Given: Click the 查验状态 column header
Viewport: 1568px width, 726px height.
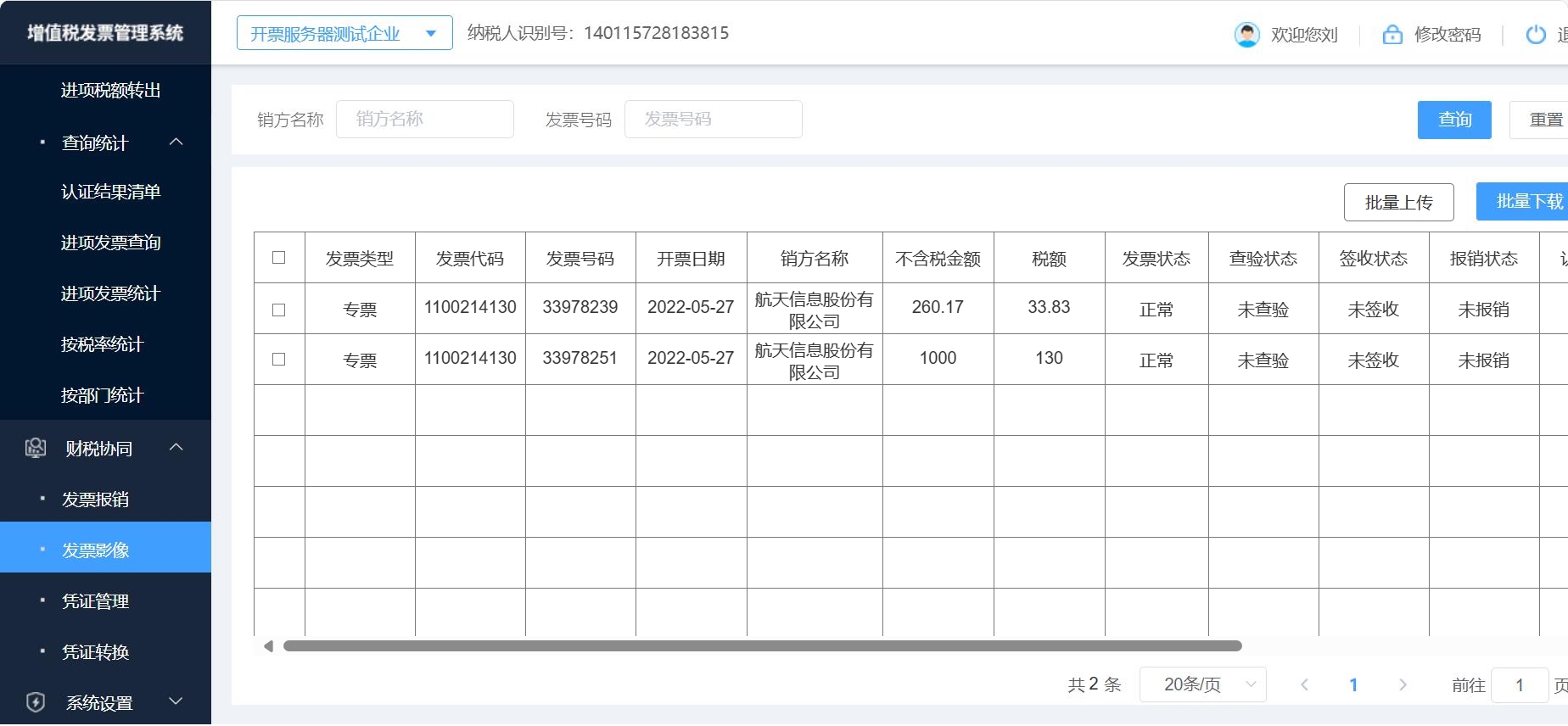Looking at the screenshot, I should [1263, 259].
